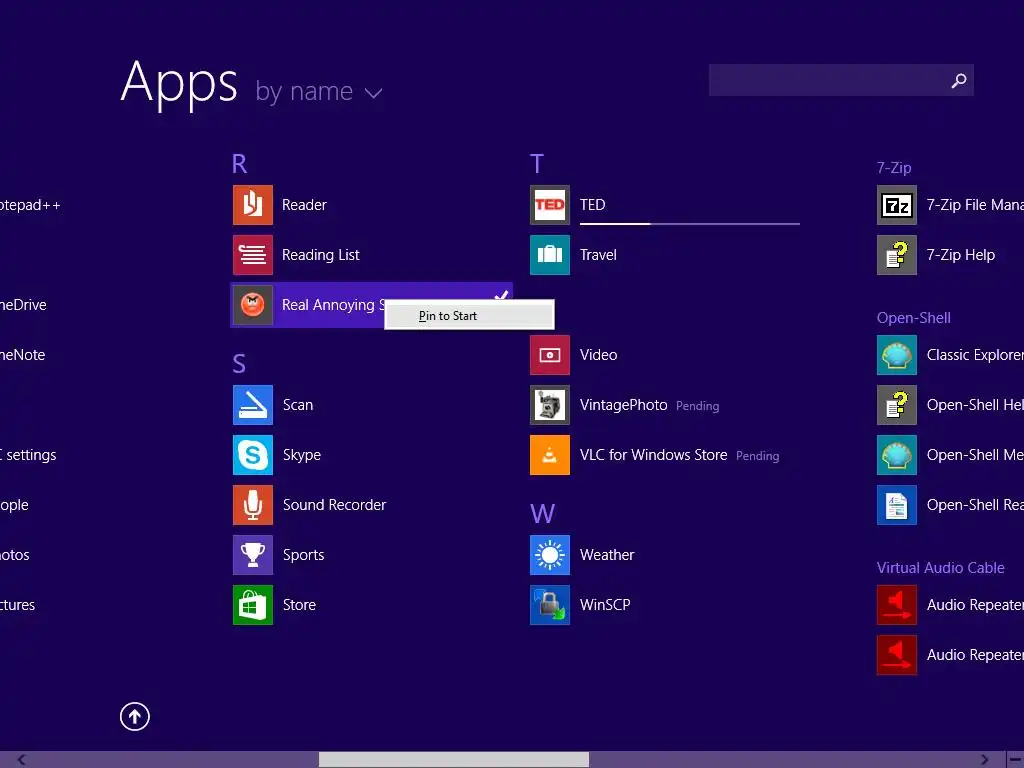Click the VintagePhoto camera icon
The image size is (1024, 768).
pos(550,405)
